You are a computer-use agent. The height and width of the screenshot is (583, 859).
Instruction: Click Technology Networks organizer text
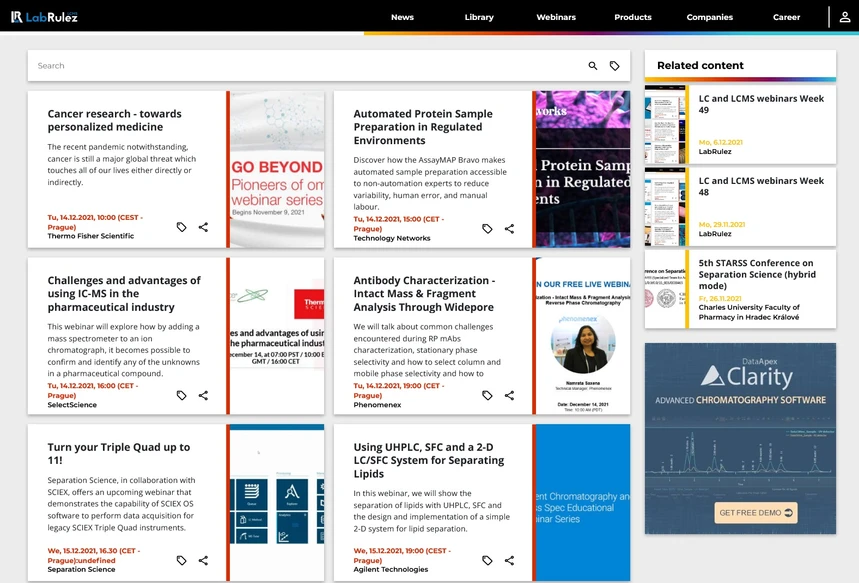point(392,238)
